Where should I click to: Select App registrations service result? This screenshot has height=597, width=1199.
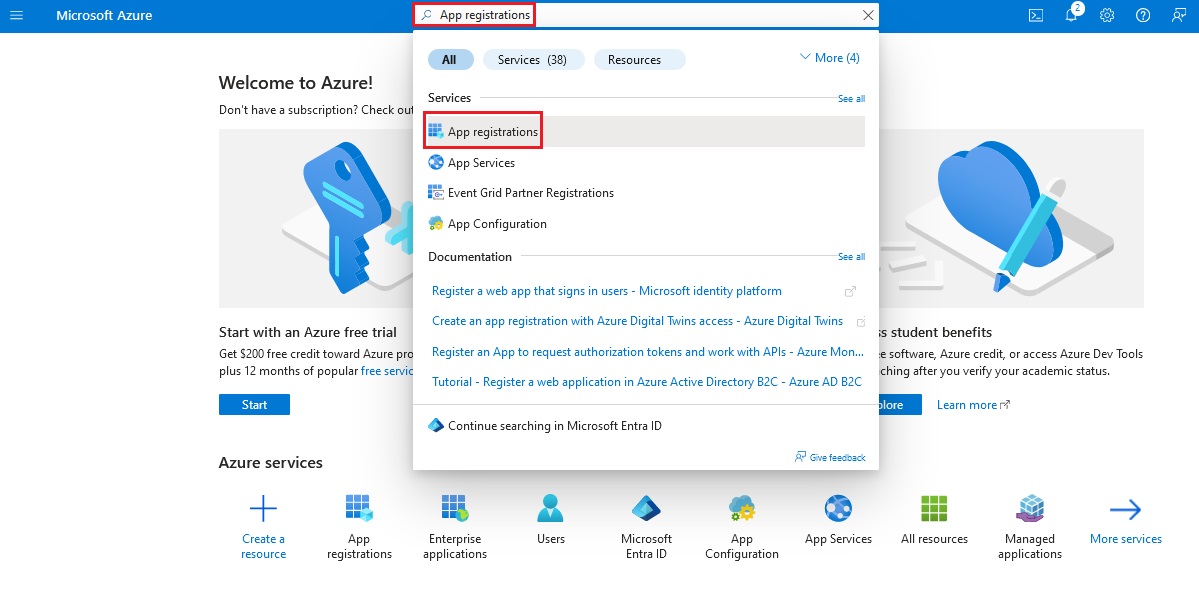[x=645, y=131]
